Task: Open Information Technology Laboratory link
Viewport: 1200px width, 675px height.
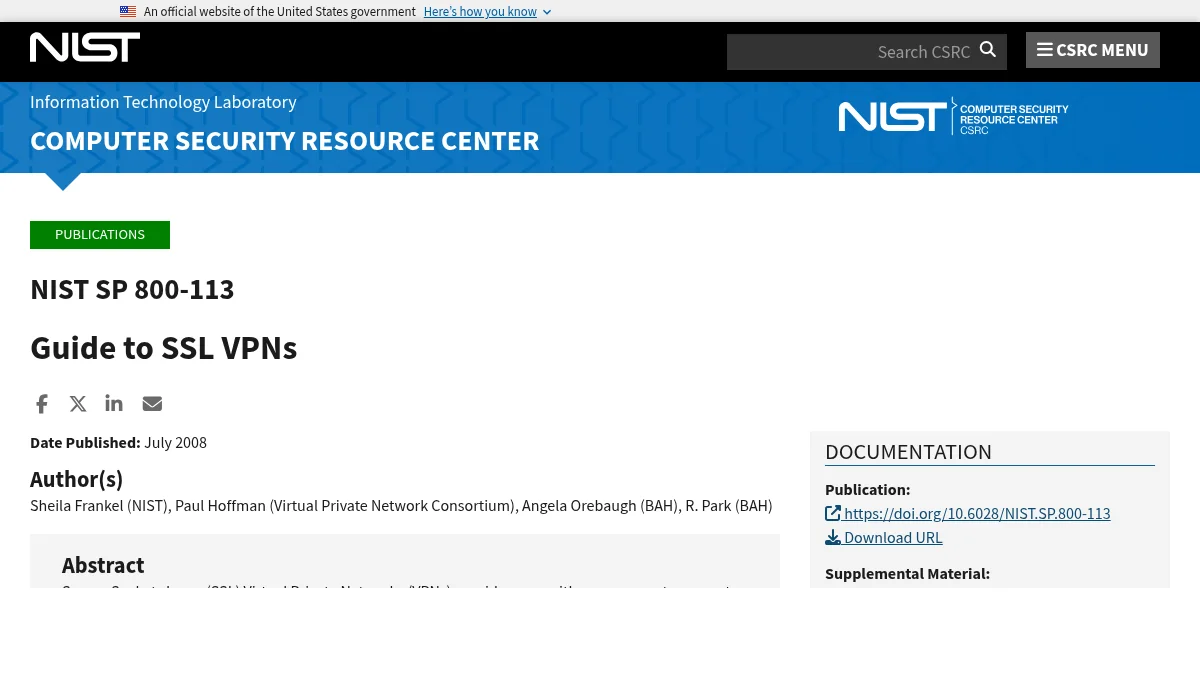Action: pos(163,102)
